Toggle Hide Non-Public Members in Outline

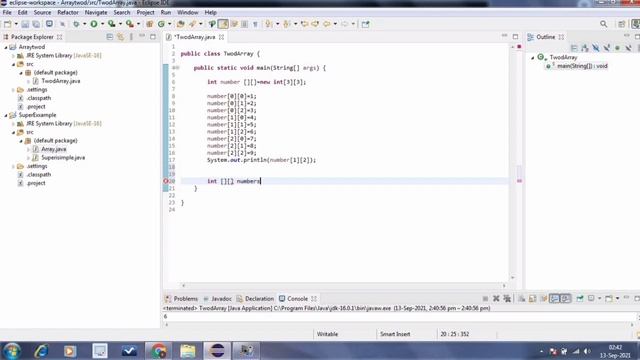pos(618,48)
